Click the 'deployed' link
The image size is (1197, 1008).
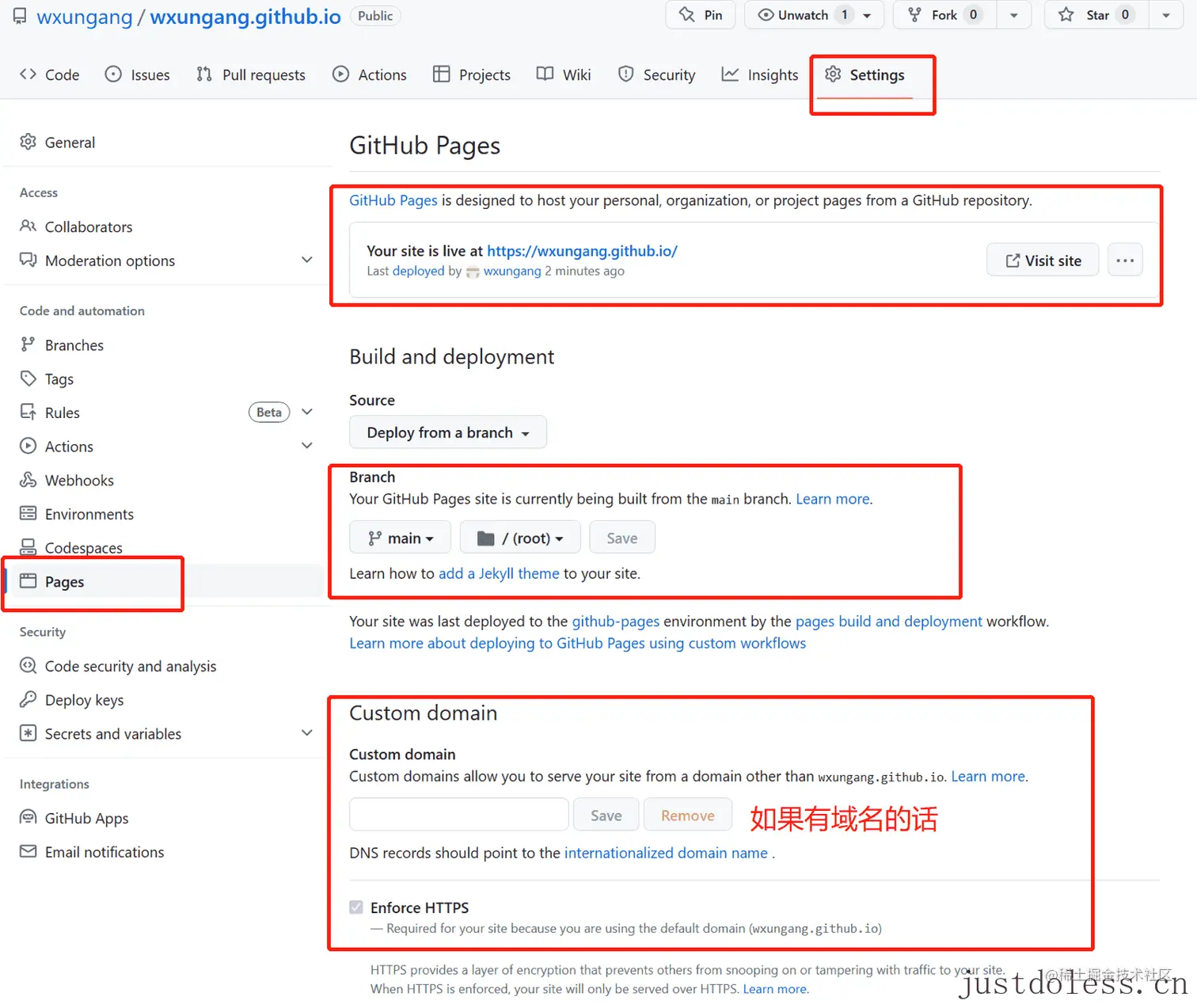[419, 271]
